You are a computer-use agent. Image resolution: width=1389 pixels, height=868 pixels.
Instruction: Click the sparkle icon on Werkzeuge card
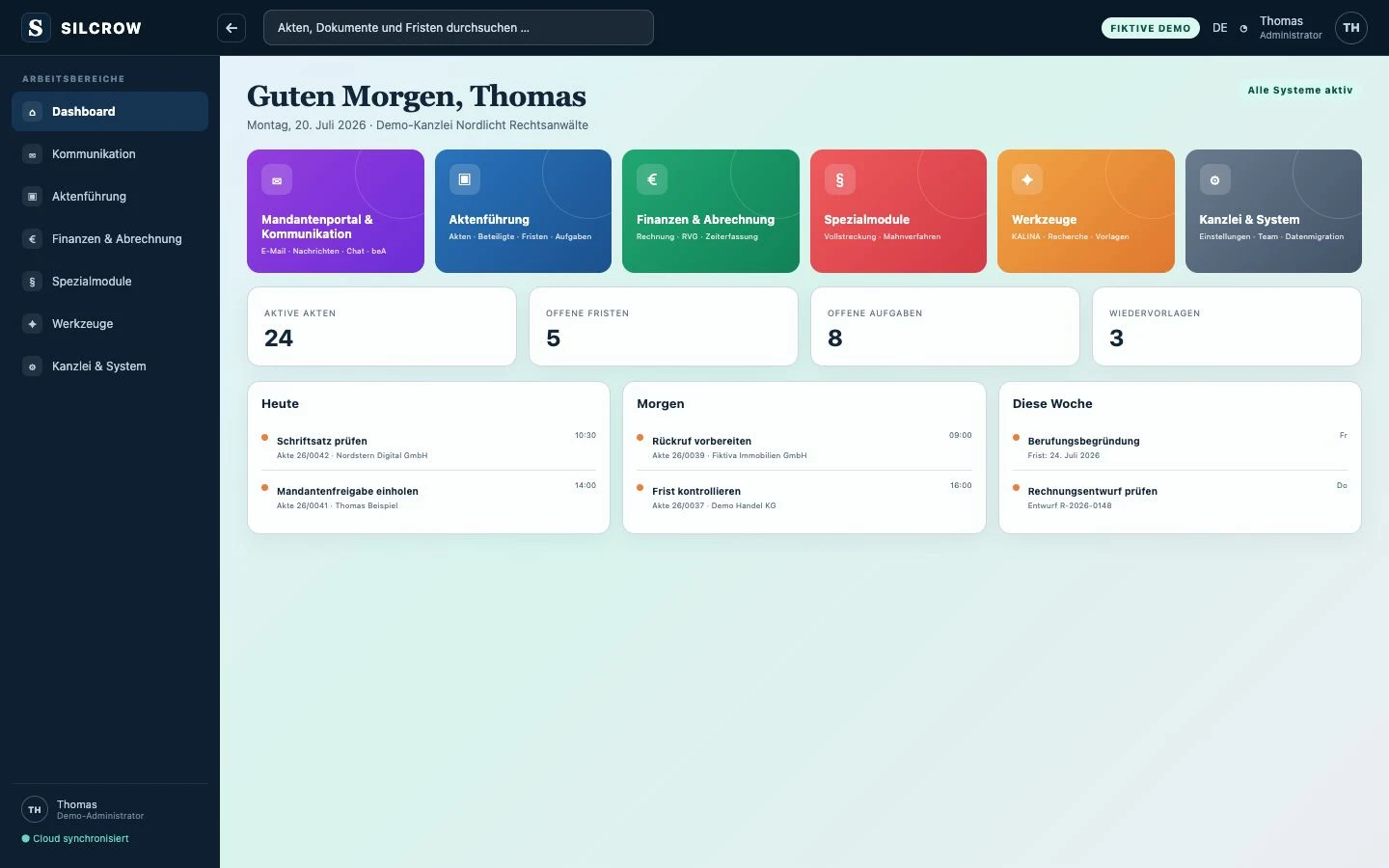pos(1027,179)
